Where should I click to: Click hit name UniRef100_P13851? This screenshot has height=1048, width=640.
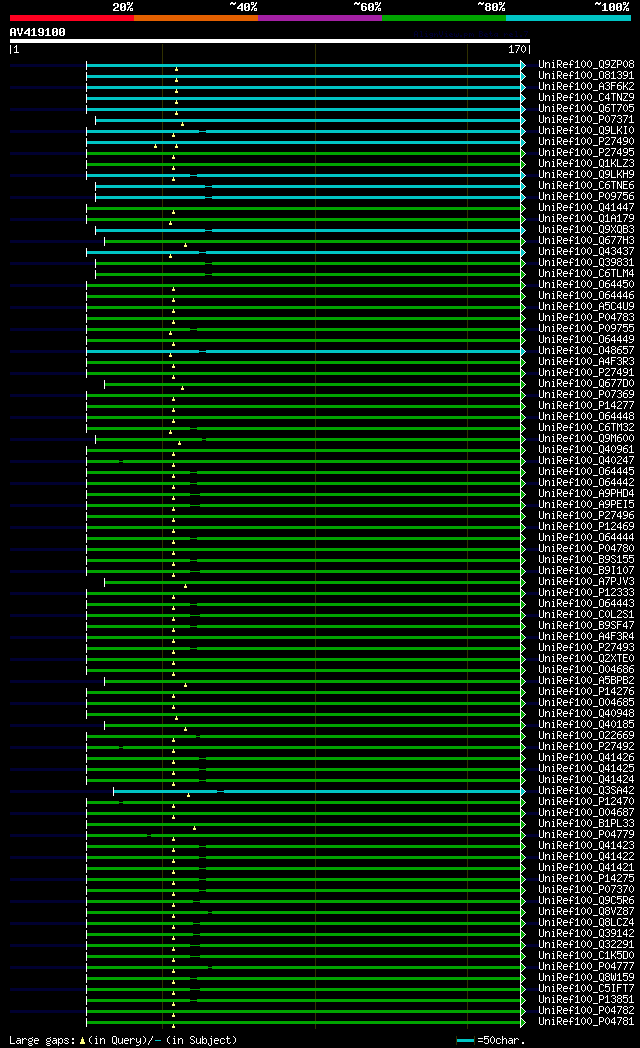(587, 999)
